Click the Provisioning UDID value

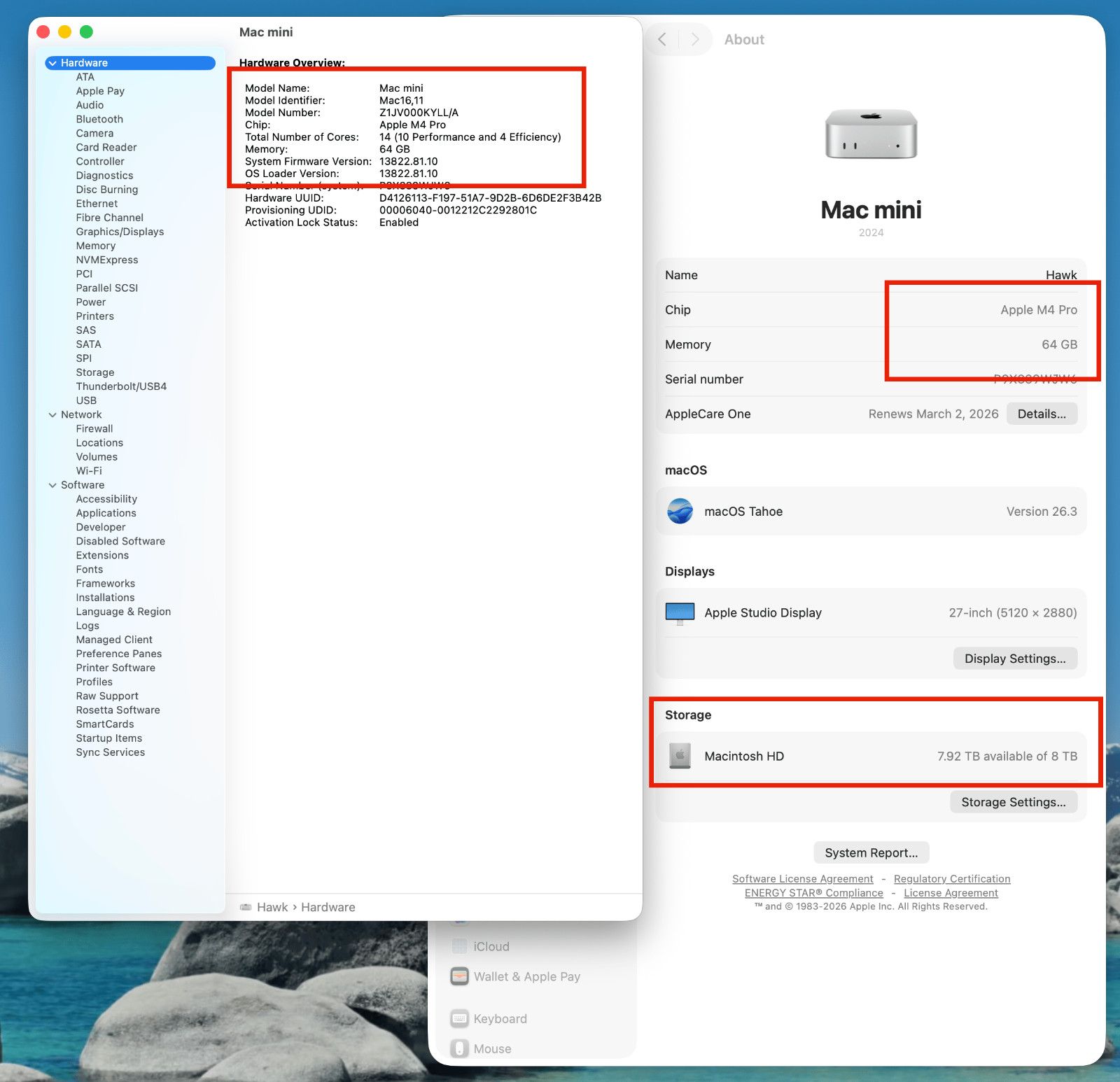458,210
